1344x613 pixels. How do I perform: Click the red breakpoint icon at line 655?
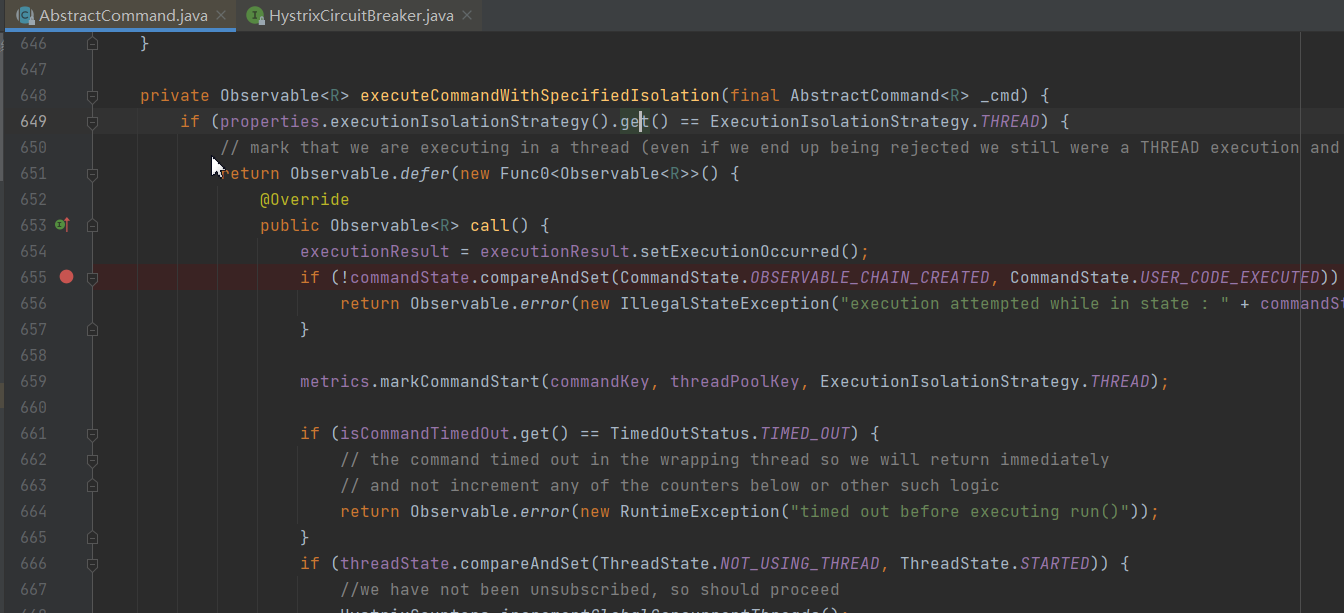[x=66, y=277]
